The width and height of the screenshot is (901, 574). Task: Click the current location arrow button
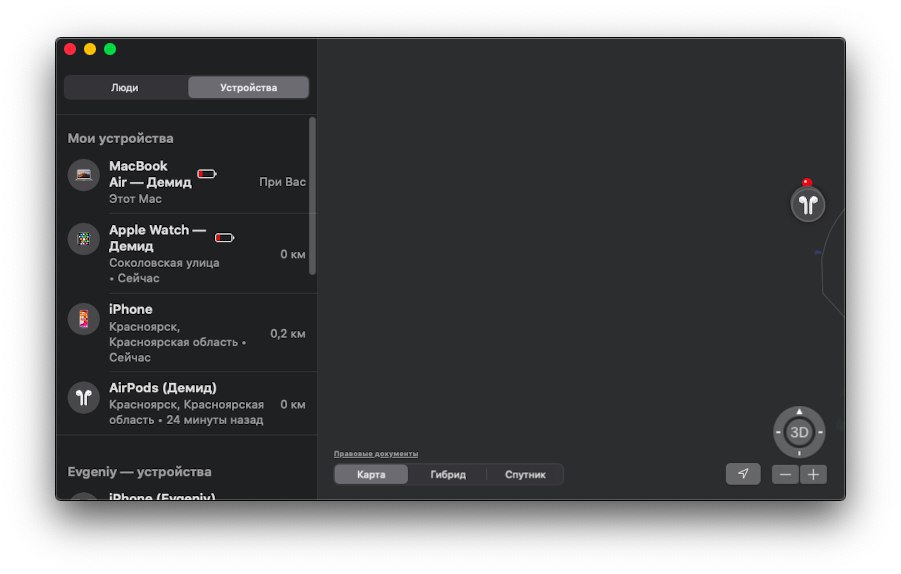coord(743,474)
